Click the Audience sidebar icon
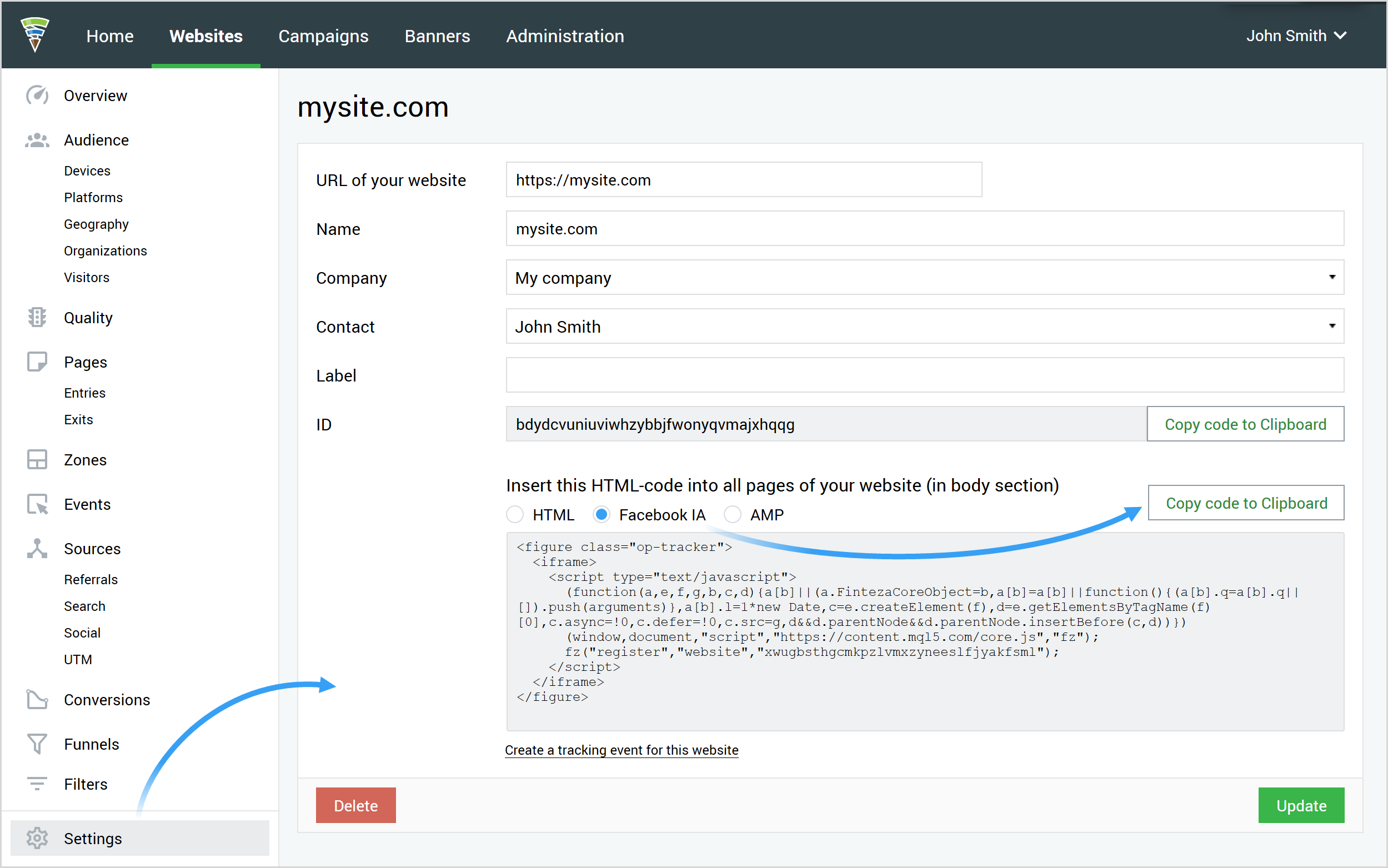The image size is (1388, 868). pos(37,140)
